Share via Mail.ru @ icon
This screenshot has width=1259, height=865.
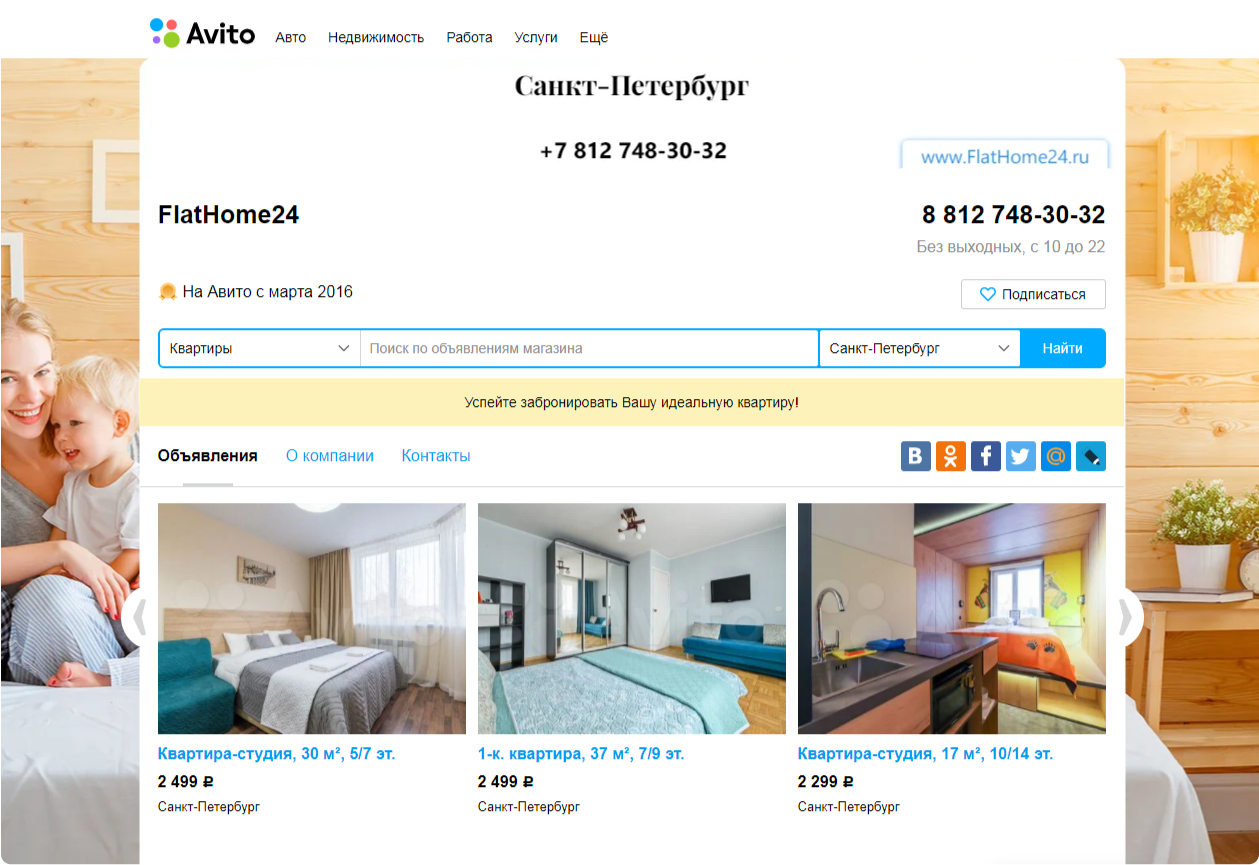[x=1056, y=457]
